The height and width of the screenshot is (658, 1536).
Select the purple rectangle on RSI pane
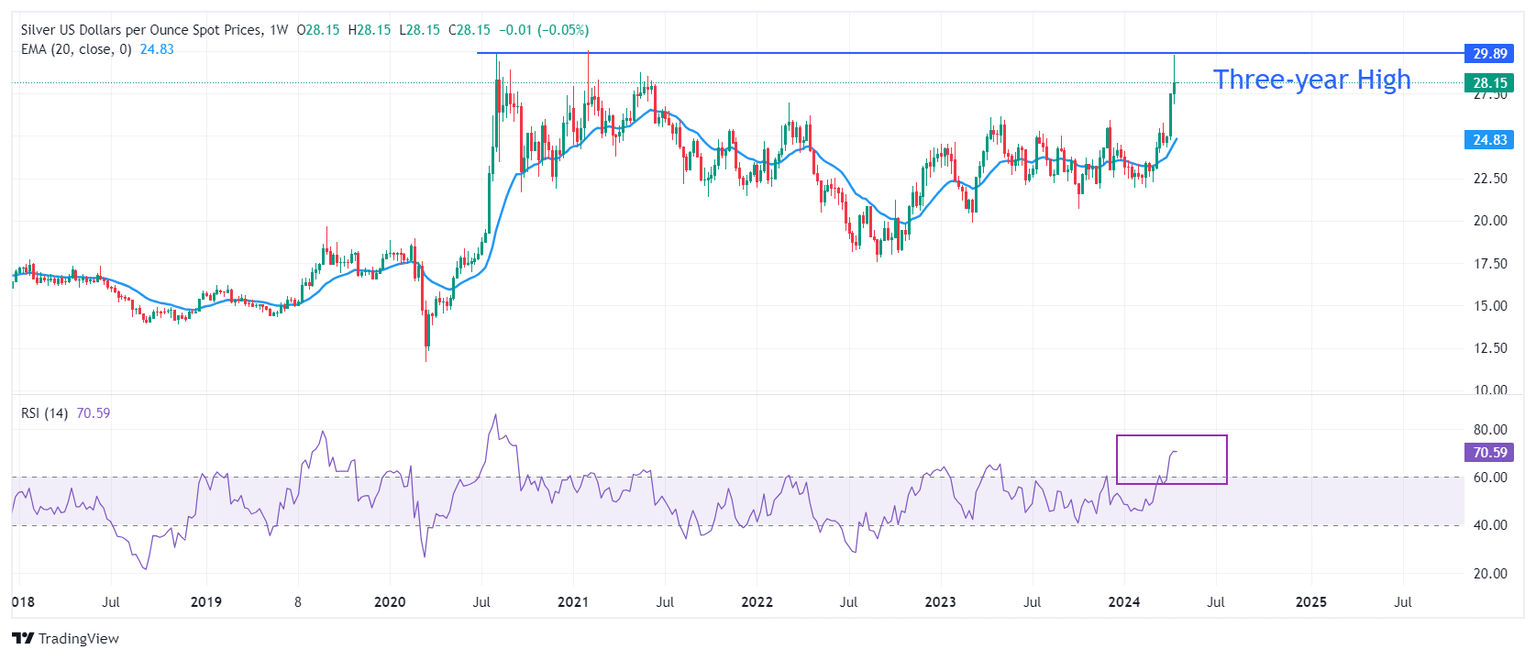[1171, 460]
